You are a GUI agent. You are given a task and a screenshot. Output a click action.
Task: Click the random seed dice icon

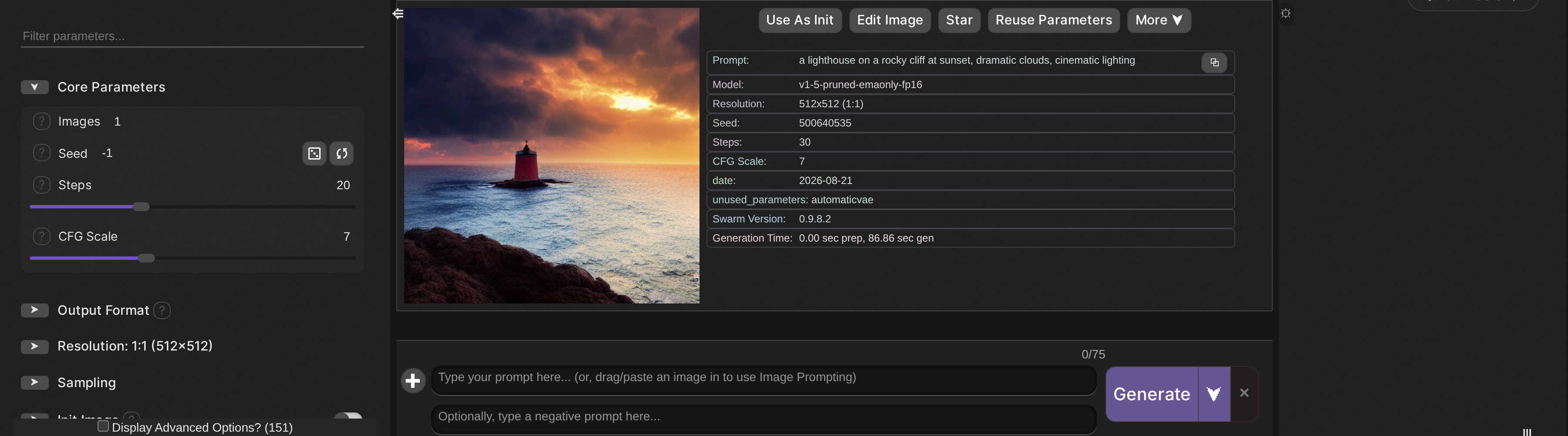(x=314, y=153)
